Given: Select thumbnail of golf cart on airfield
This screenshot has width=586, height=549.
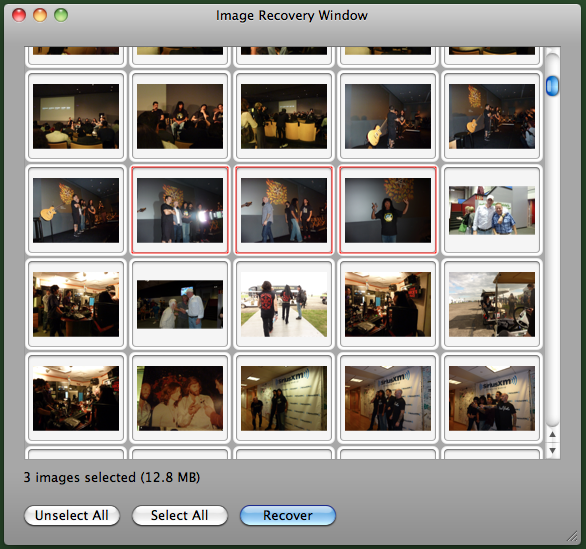Looking at the screenshot, I should coord(492,304).
